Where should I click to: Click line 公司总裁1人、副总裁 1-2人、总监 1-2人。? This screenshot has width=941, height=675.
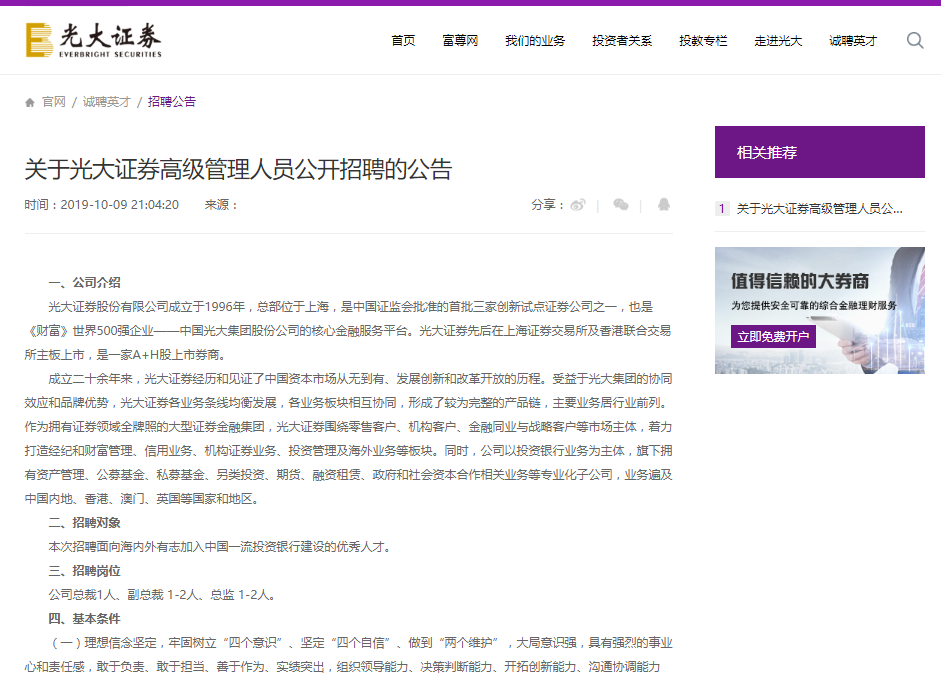[163, 595]
